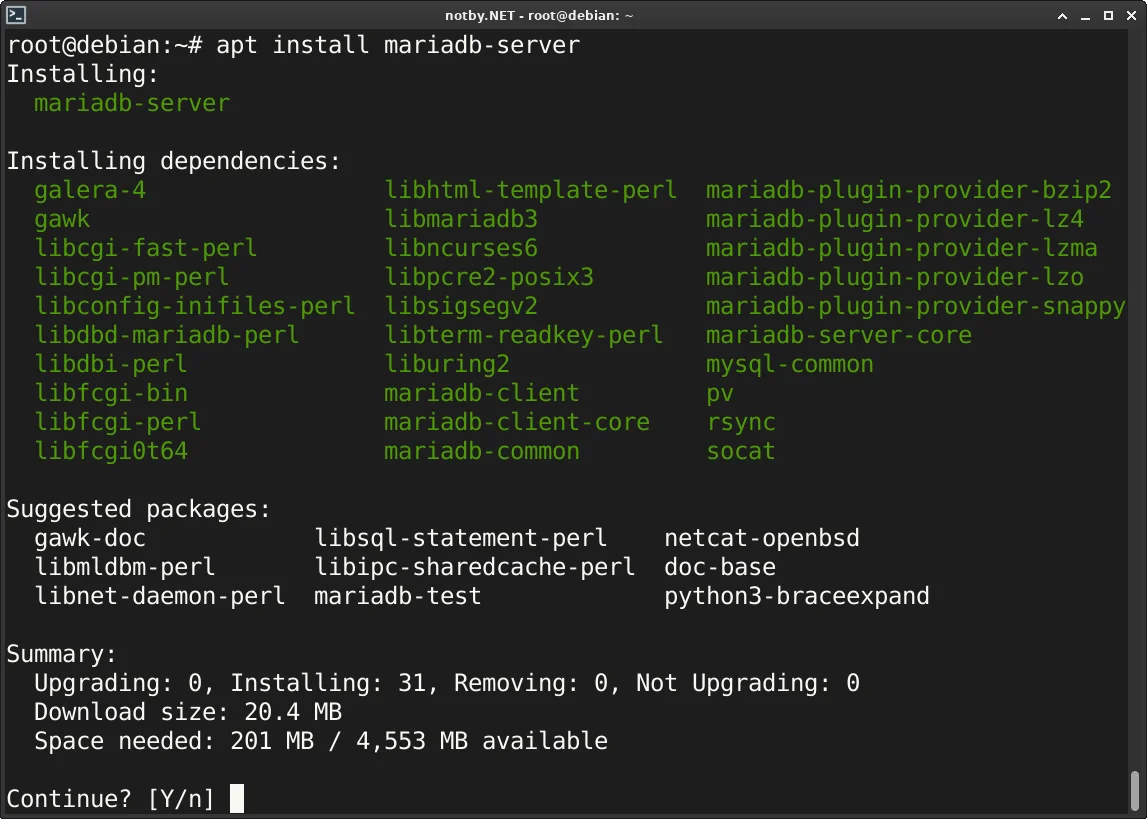Click the vertical scrollbar thumb
Viewport: 1147px width, 819px height.
[1135, 792]
